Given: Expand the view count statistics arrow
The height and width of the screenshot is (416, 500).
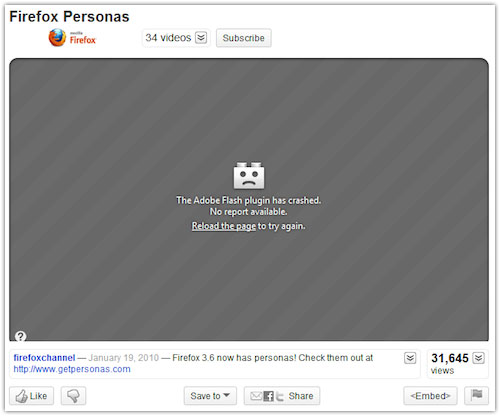Looking at the screenshot, I should [x=479, y=358].
